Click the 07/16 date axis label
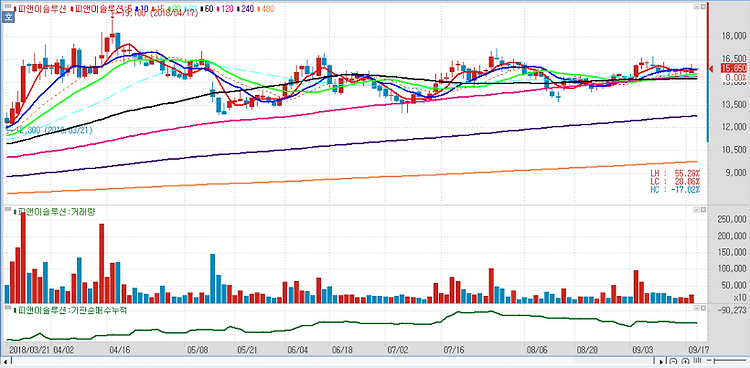This screenshot has height=368, width=750. tap(454, 349)
